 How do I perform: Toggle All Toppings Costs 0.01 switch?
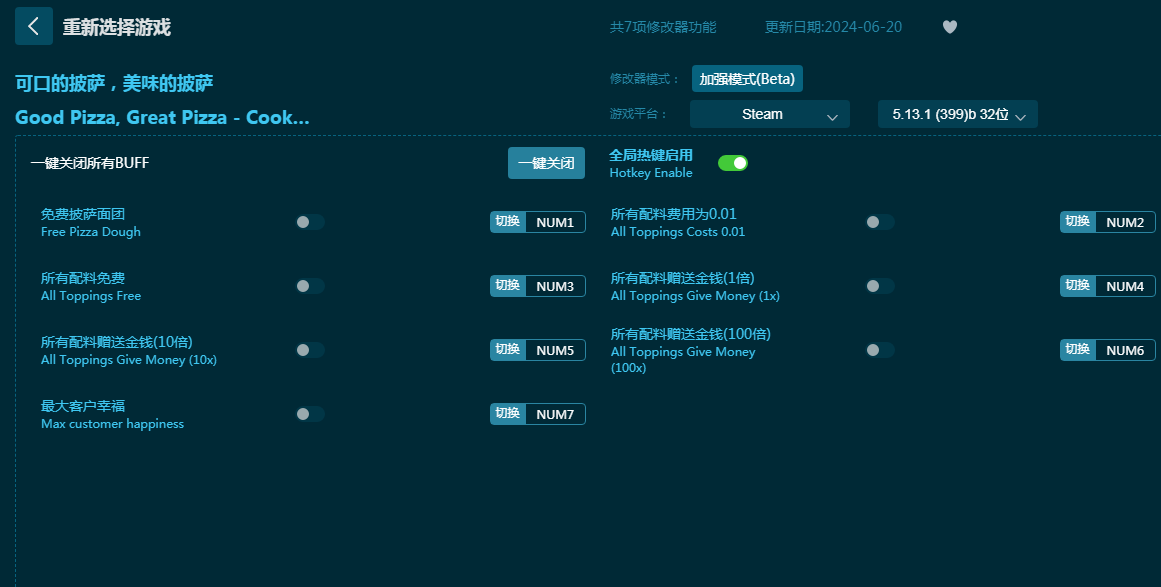pos(880,222)
